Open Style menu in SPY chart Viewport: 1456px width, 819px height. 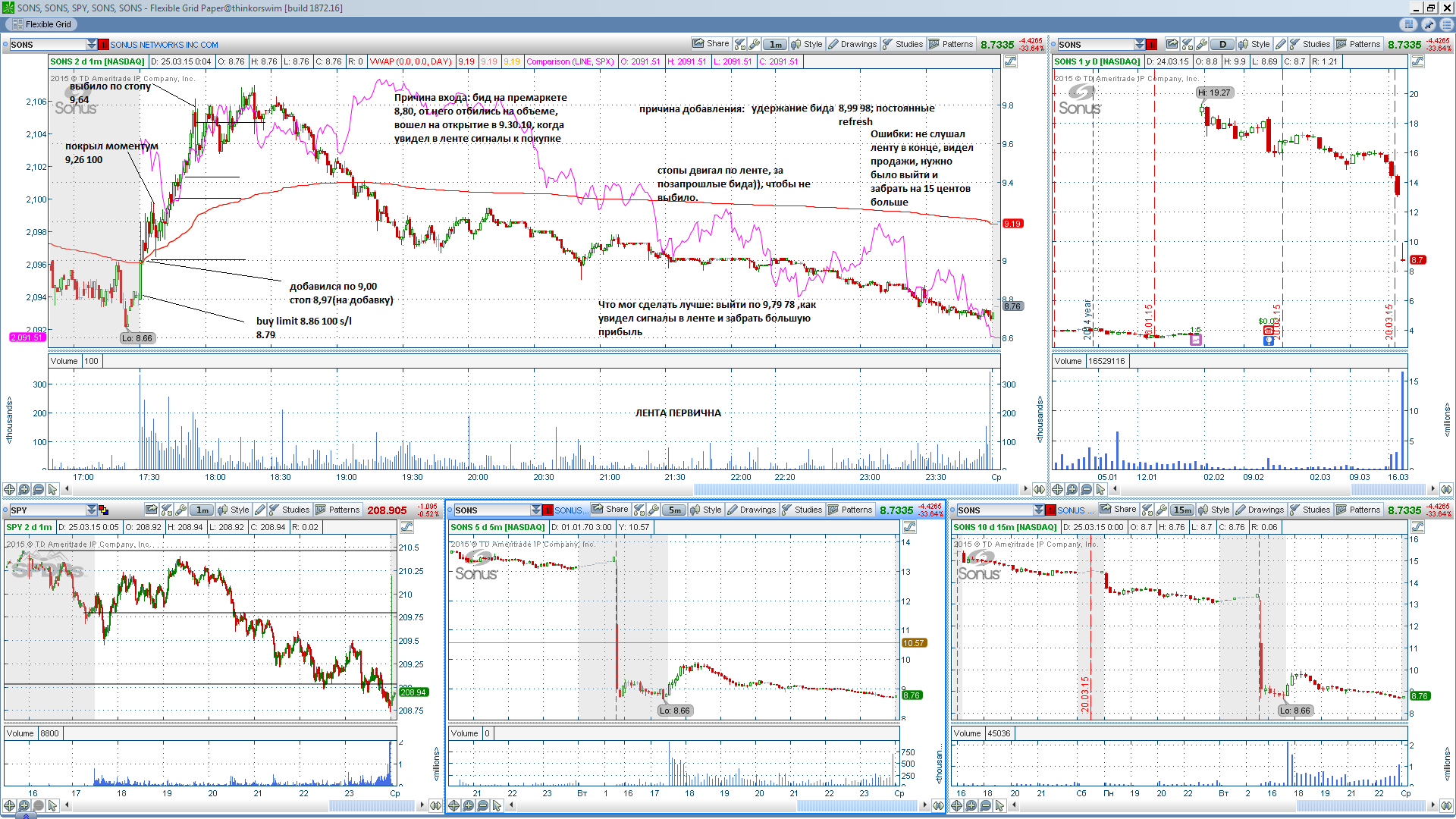234,510
